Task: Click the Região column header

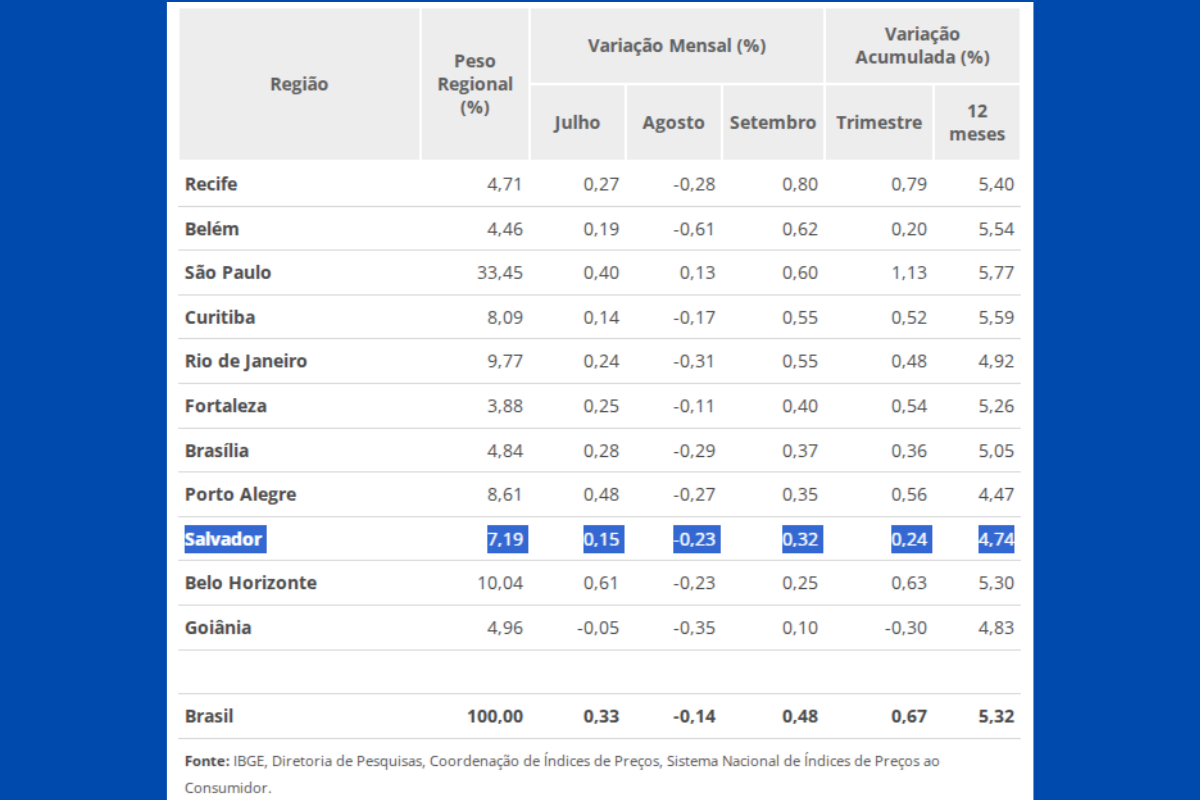Action: coord(299,84)
